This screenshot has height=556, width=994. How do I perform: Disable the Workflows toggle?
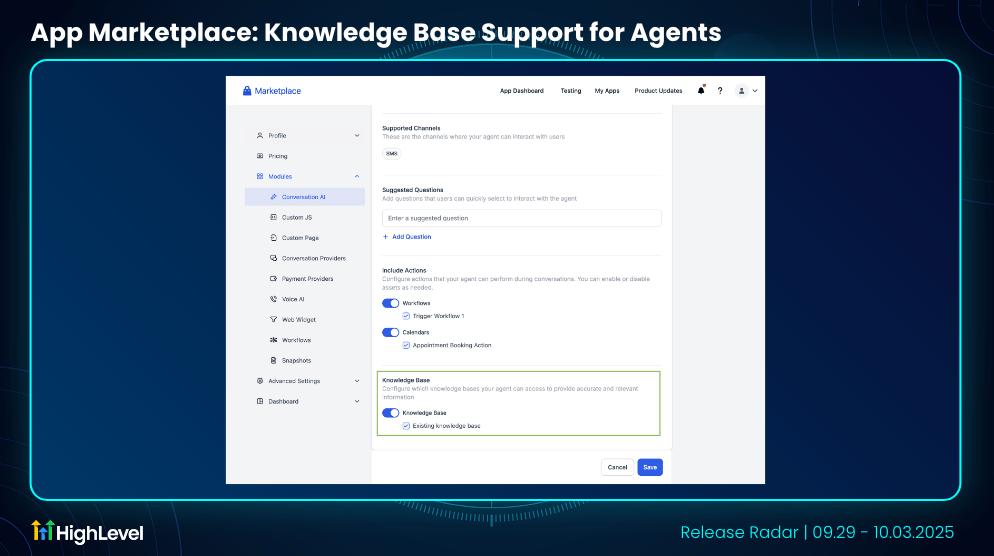[x=390, y=303]
